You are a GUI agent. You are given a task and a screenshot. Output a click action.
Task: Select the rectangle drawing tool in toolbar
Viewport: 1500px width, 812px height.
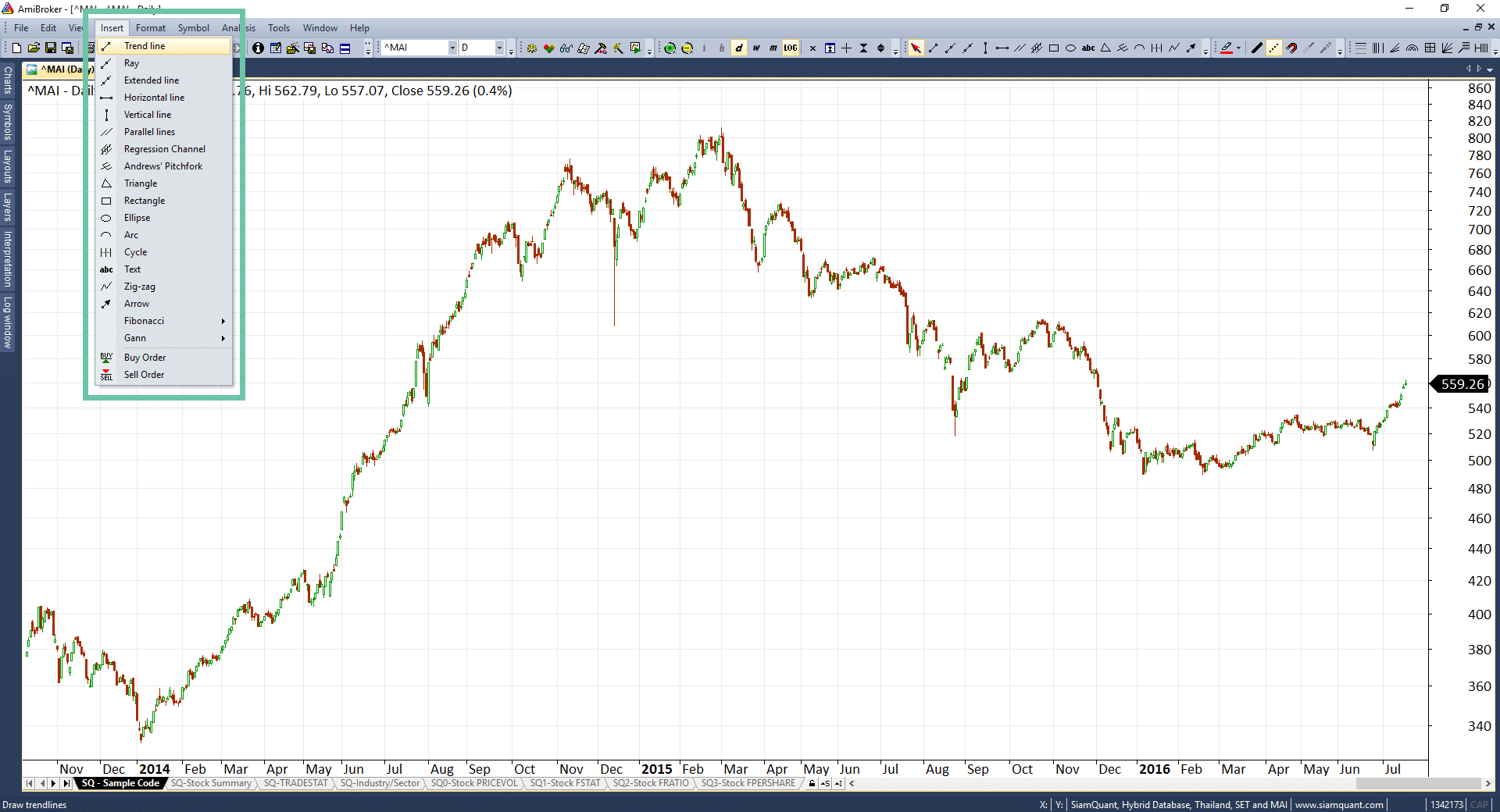[x=1054, y=48]
